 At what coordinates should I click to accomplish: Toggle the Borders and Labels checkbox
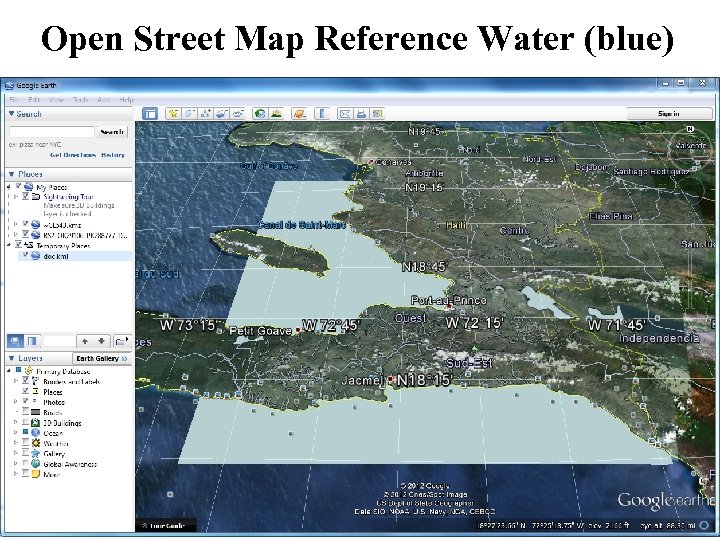pos(25,381)
